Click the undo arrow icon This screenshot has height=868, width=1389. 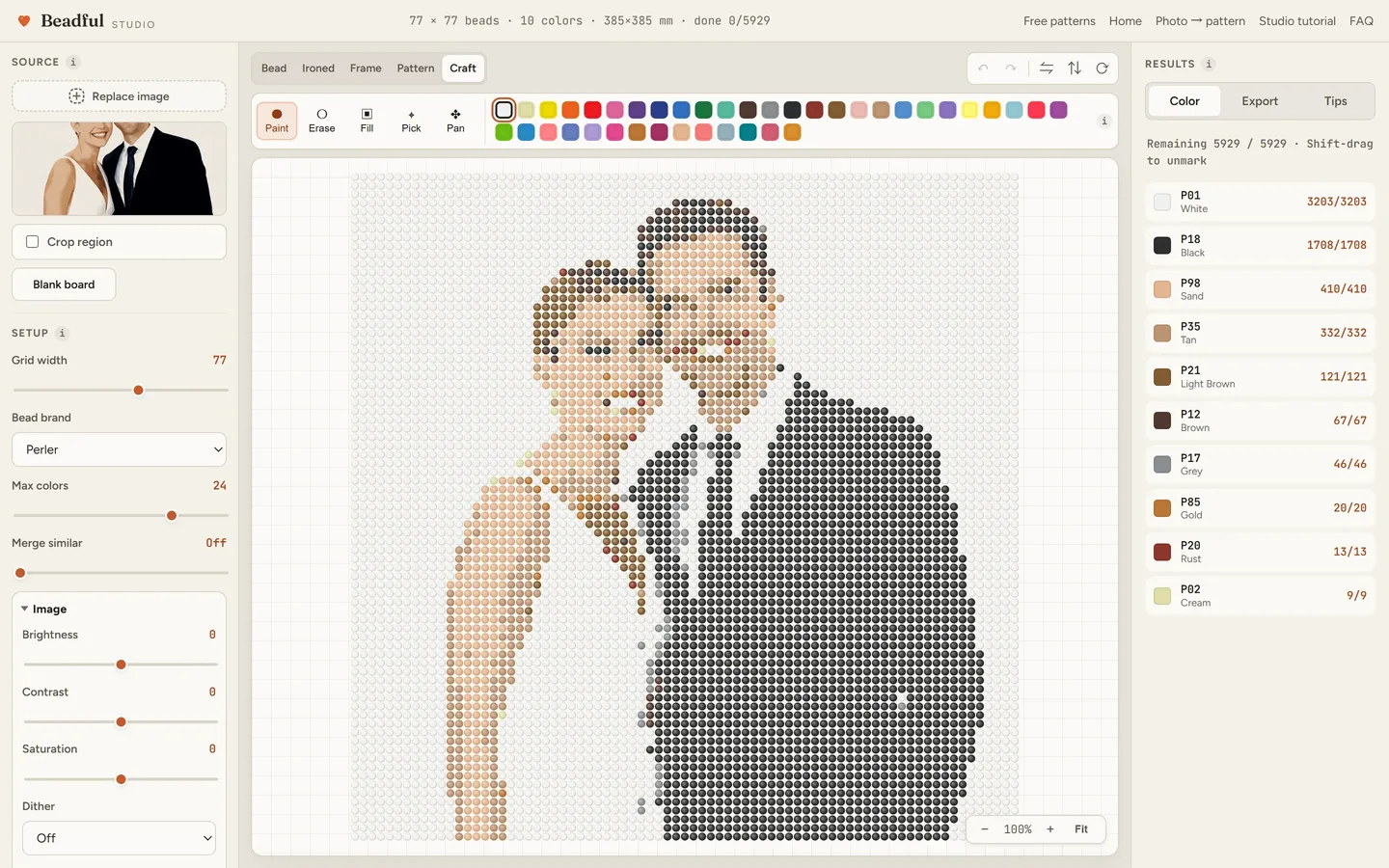pos(983,68)
